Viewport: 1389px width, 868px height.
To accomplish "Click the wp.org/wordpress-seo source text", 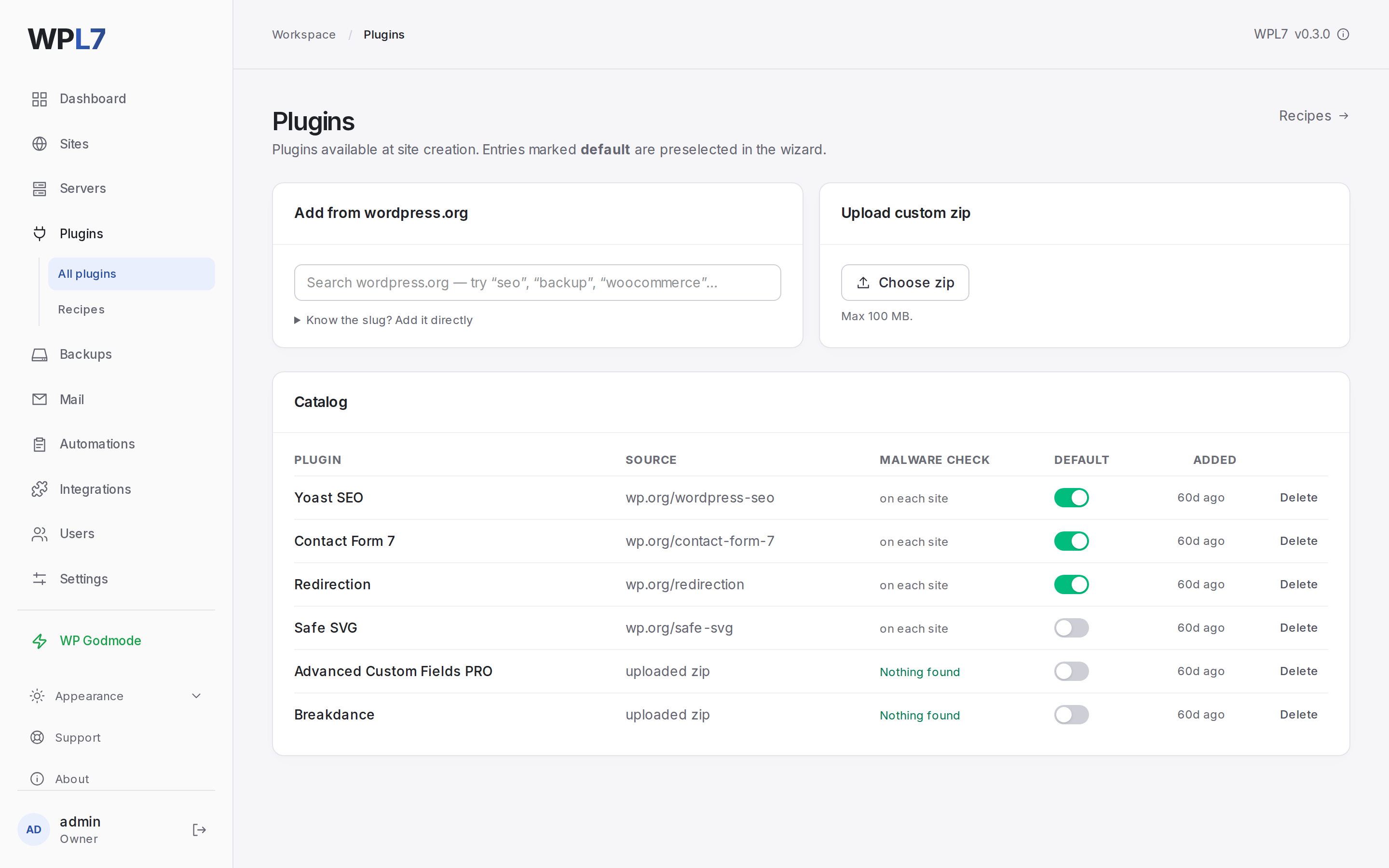I will (x=700, y=498).
